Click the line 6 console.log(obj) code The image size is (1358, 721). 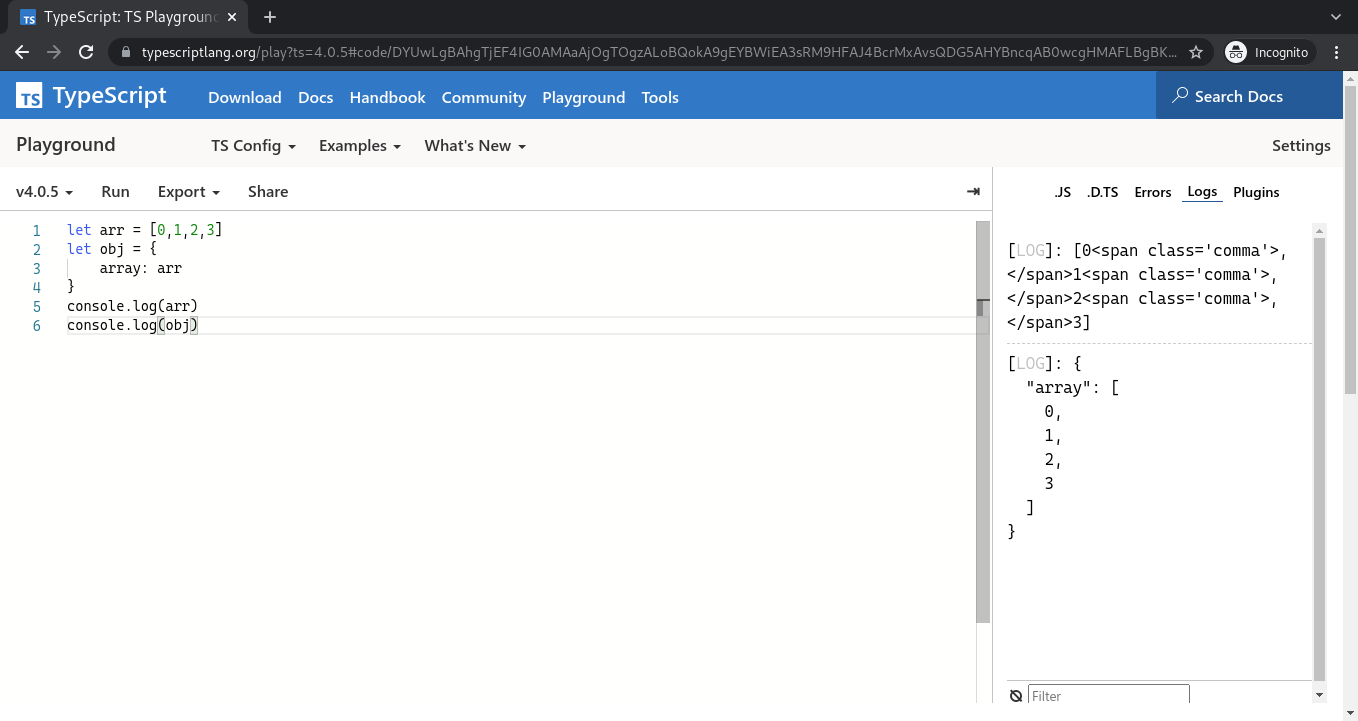132,325
